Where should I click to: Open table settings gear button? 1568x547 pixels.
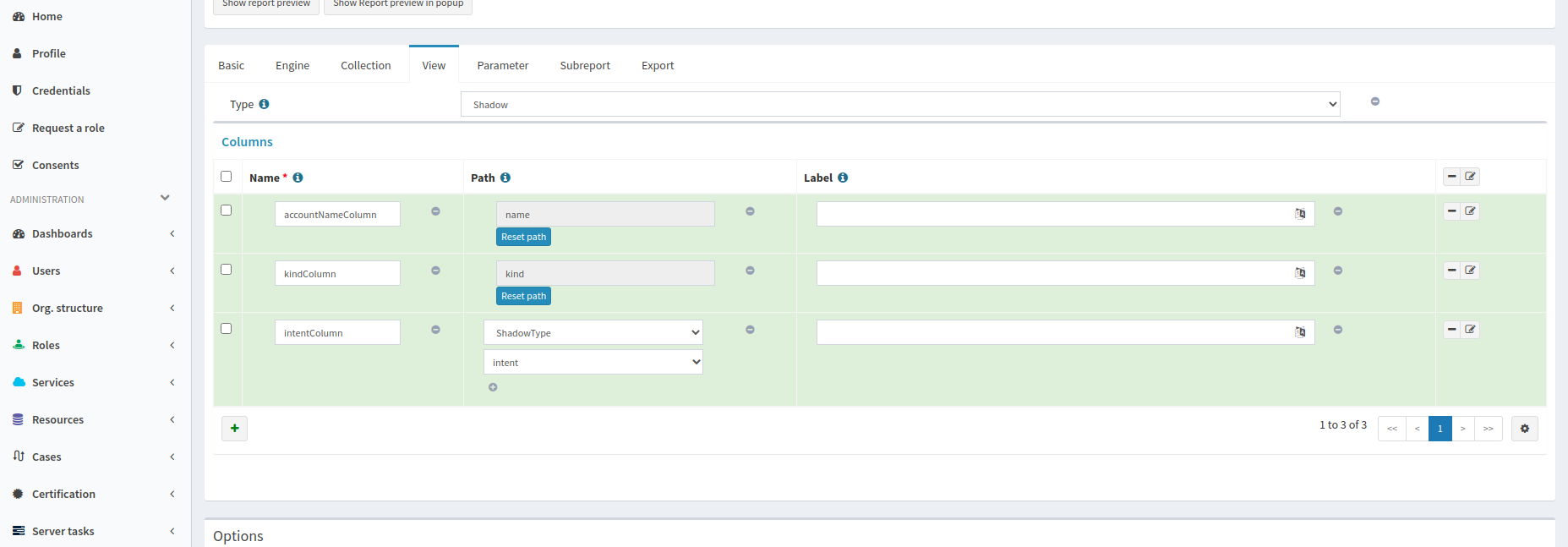pos(1525,429)
